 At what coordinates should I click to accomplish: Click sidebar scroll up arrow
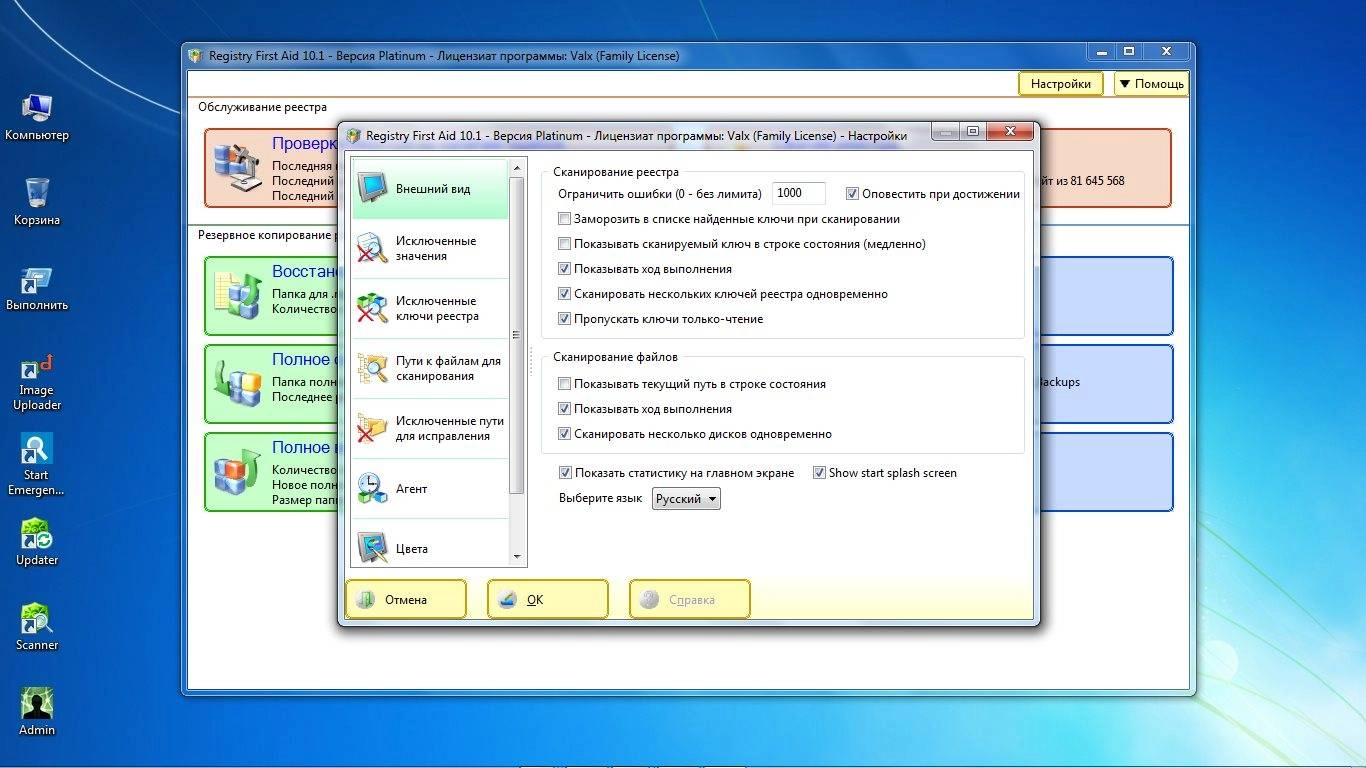coord(517,167)
